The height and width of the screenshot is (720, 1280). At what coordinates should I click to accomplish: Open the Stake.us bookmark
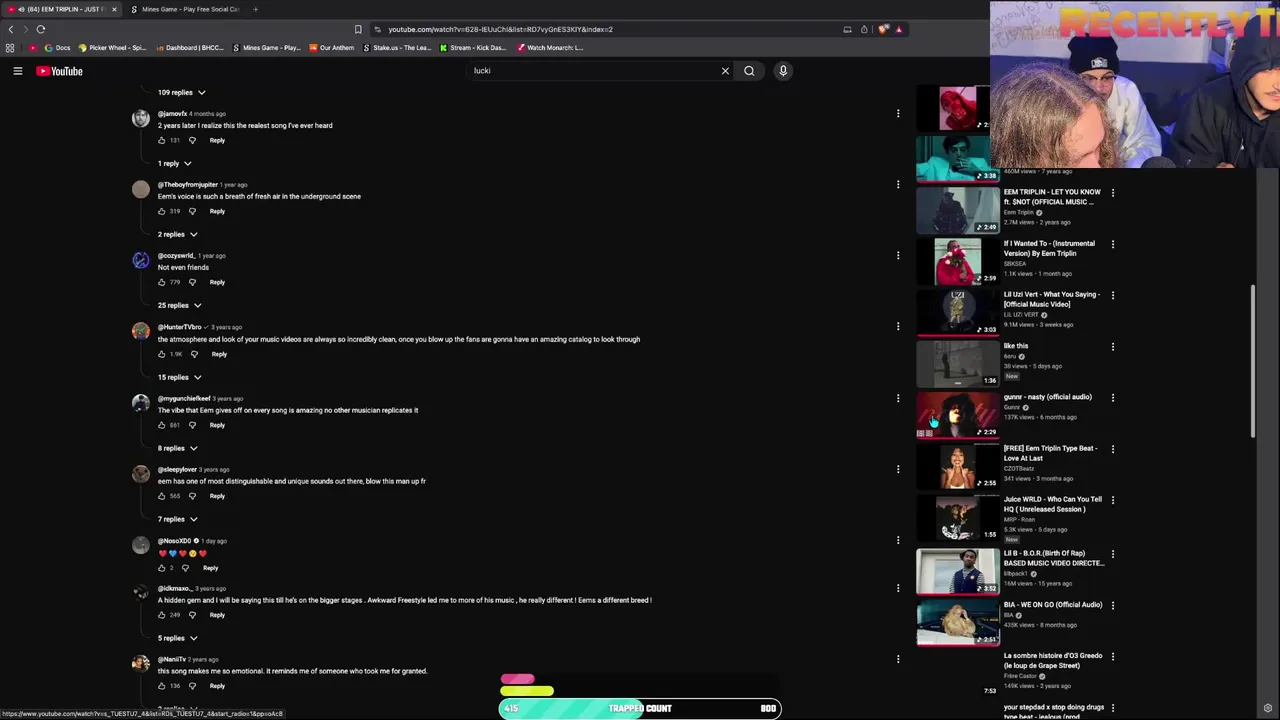(397, 48)
